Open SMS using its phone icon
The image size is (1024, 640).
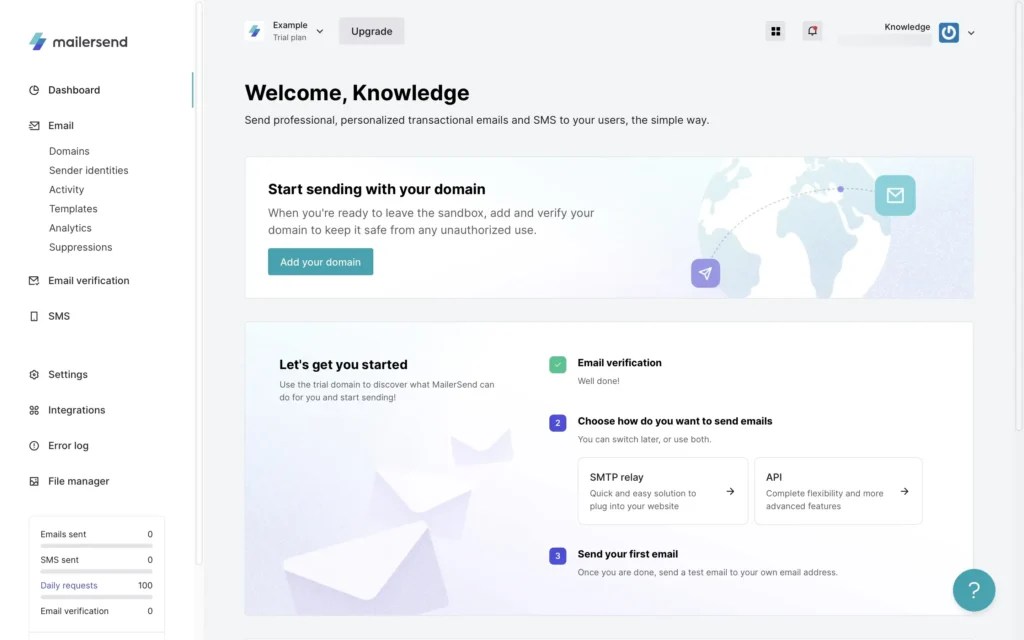click(33, 316)
